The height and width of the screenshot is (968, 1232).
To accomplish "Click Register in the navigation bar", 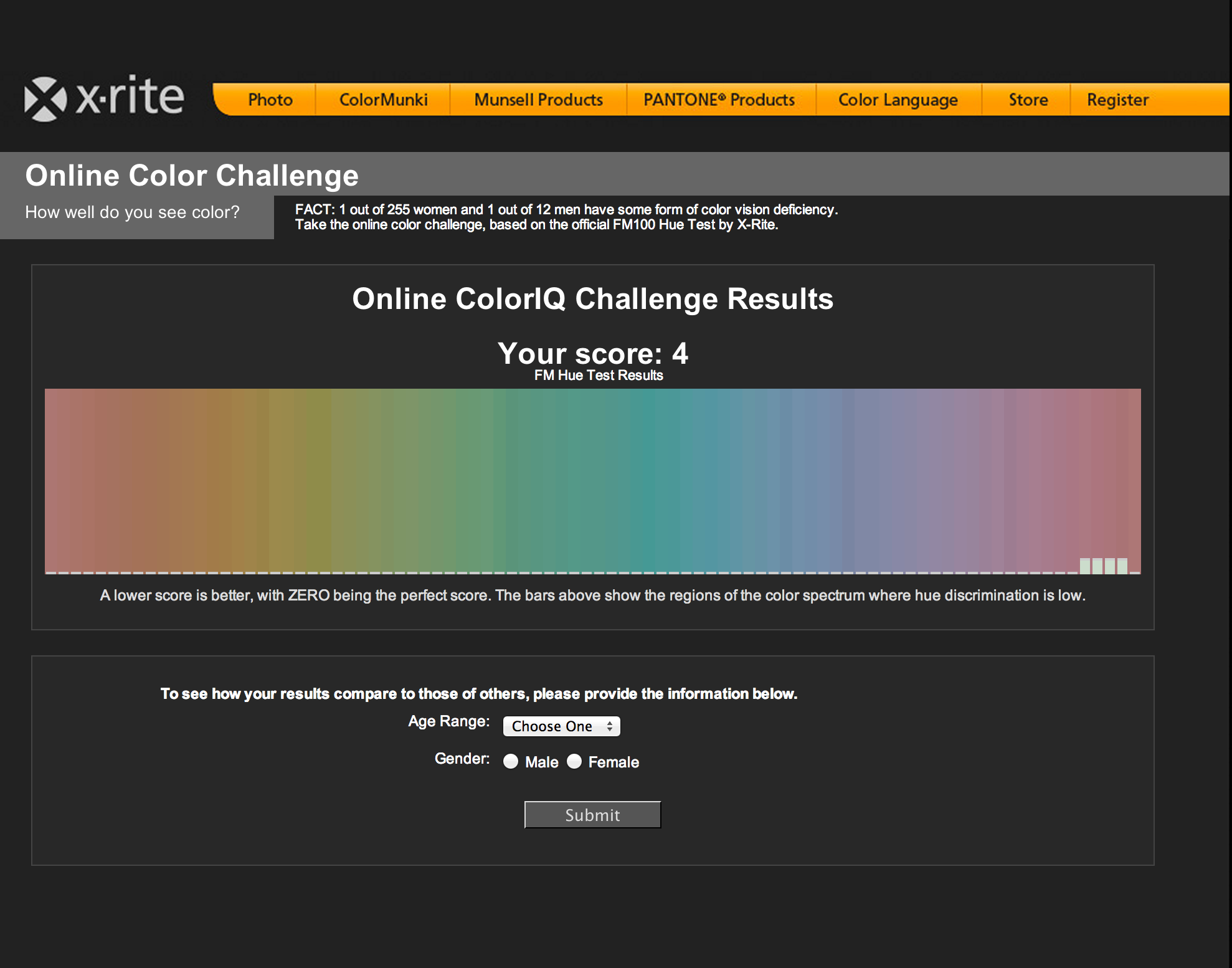I will coord(1117,100).
